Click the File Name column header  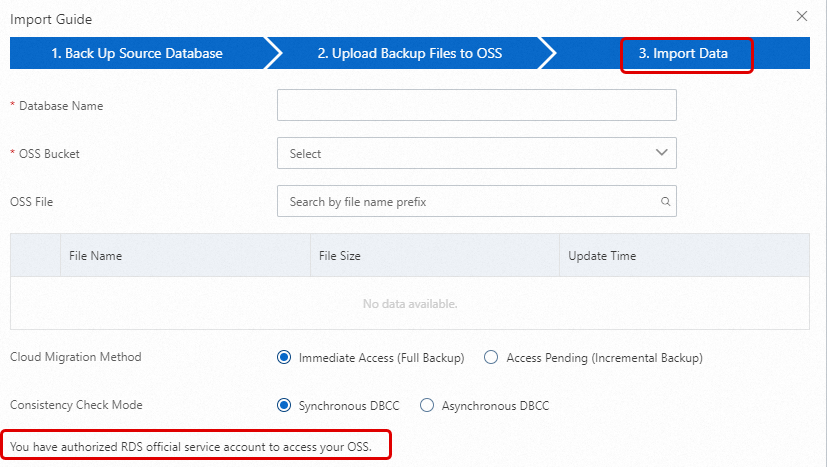[x=96, y=256]
